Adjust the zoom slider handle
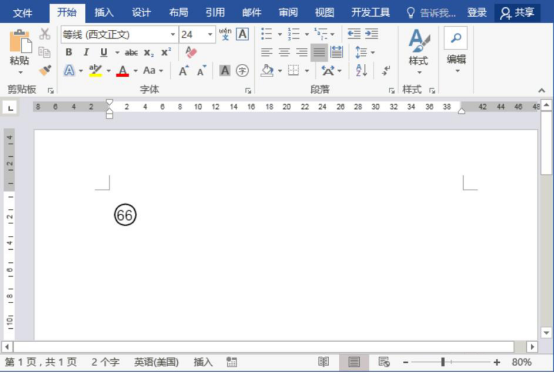Screen dimensions: 554x373 pyautogui.click(x=443, y=362)
